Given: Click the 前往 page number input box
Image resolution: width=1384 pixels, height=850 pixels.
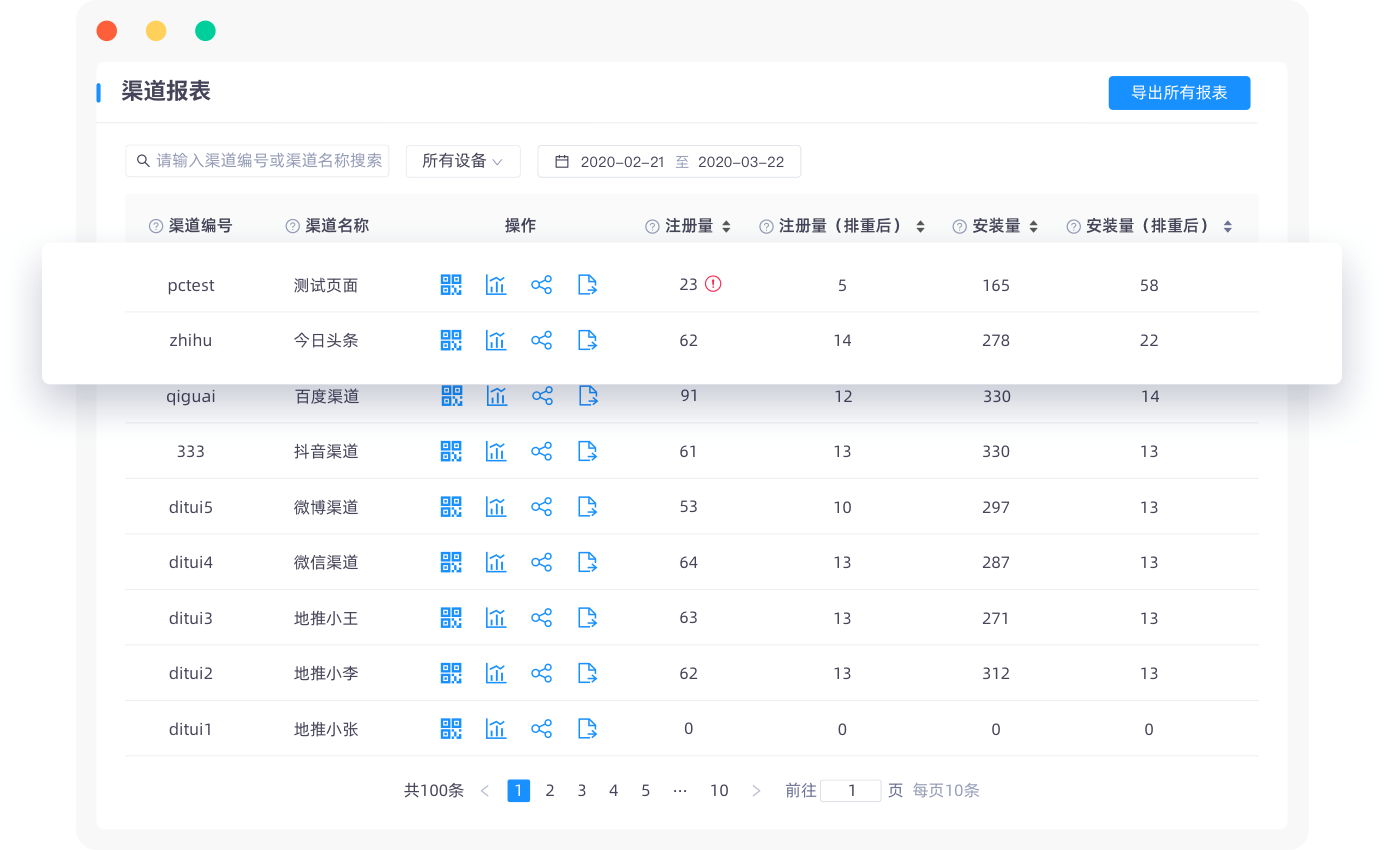Looking at the screenshot, I should (x=851, y=791).
